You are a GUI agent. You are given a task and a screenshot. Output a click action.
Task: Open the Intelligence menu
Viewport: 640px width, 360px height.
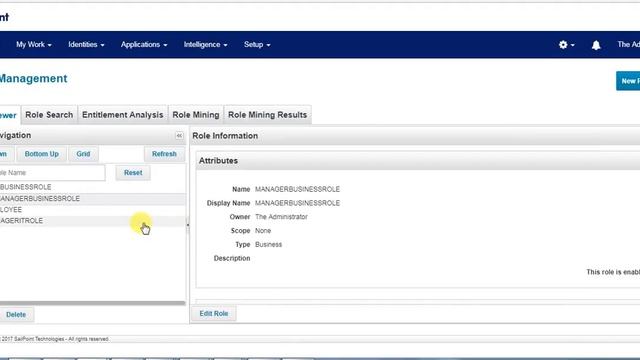point(205,44)
